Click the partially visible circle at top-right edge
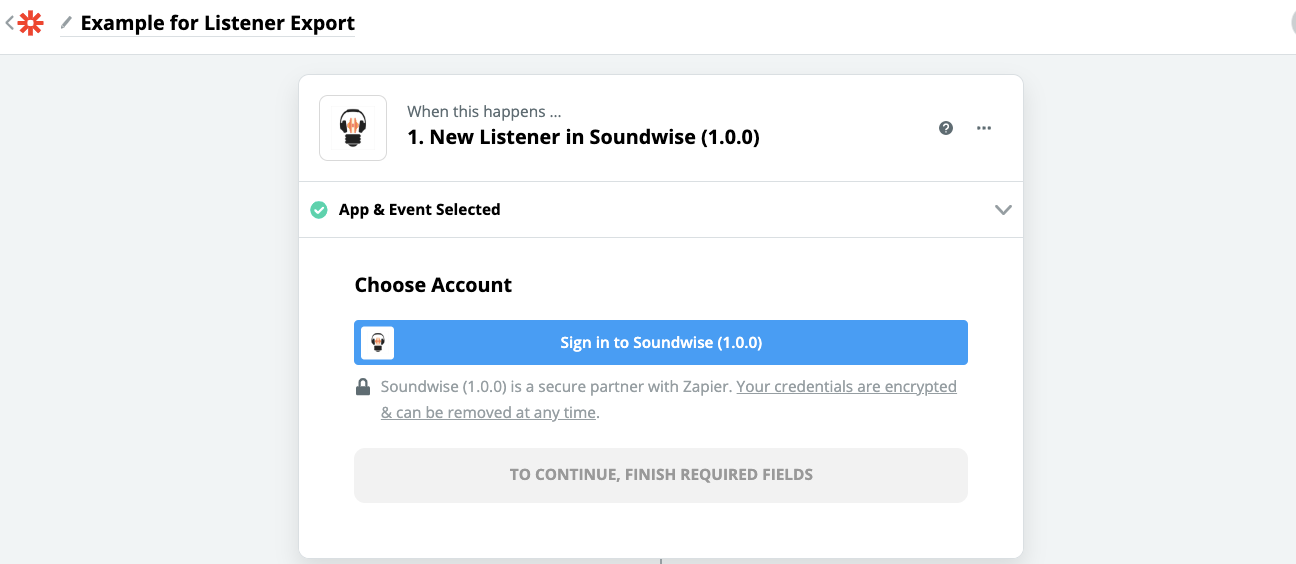 1292,24
